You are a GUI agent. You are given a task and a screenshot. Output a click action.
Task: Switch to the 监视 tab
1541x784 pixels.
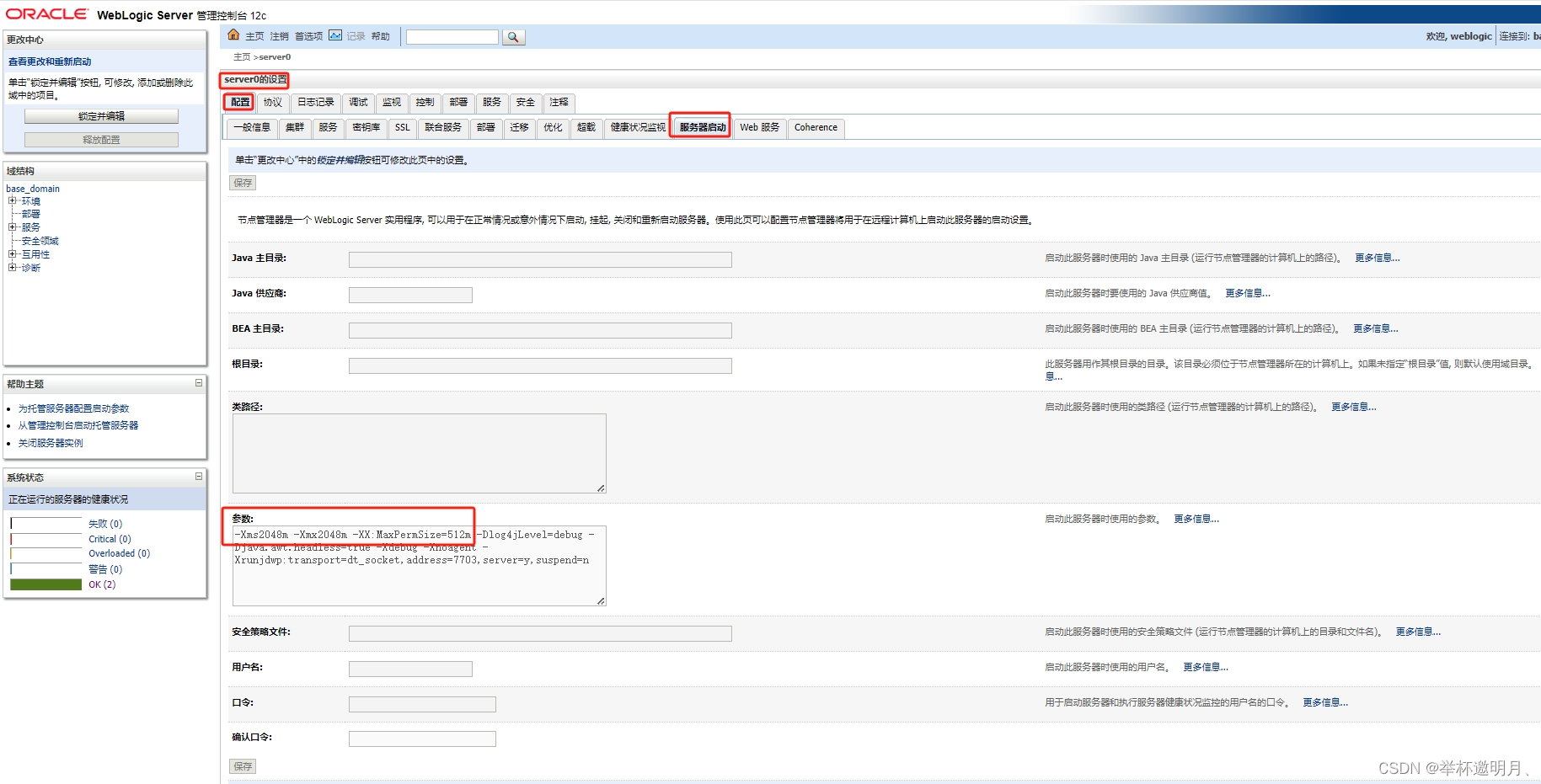[392, 103]
